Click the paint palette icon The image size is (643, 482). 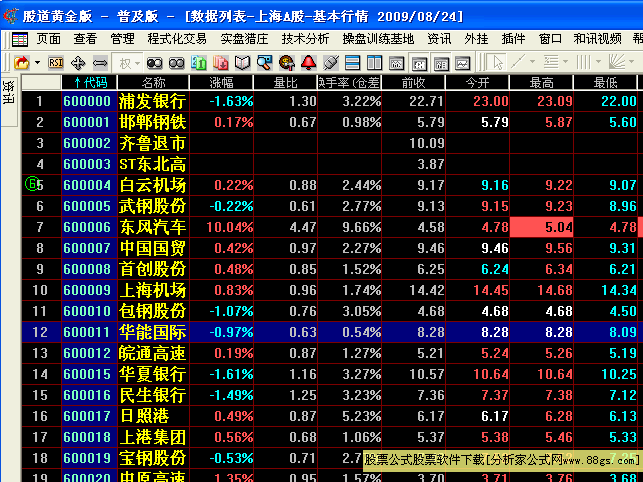pyautogui.click(x=286, y=63)
